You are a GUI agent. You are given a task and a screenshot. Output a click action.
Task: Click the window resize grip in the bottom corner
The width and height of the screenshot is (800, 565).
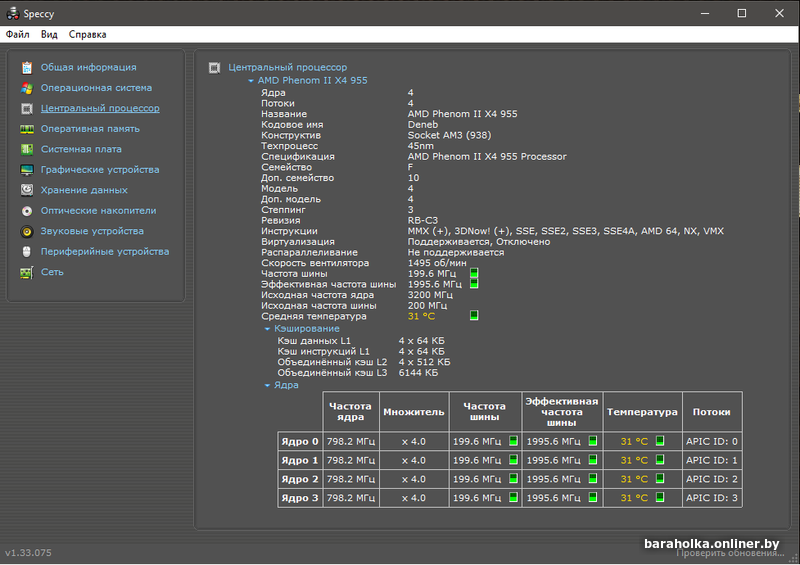793,558
